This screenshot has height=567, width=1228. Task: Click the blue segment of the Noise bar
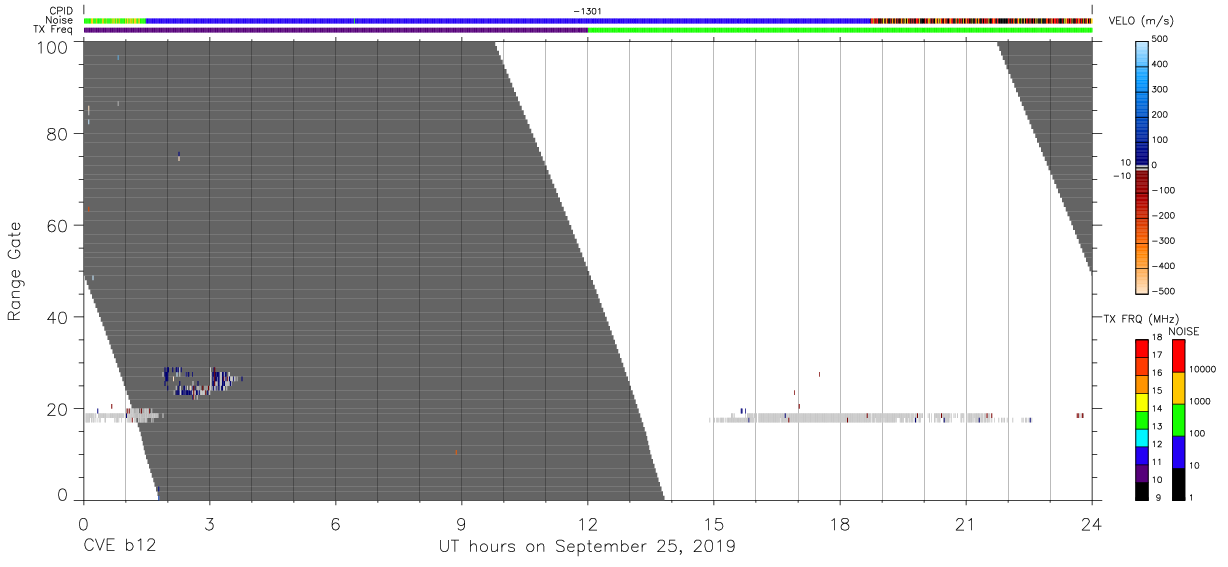pyautogui.click(x=508, y=20)
